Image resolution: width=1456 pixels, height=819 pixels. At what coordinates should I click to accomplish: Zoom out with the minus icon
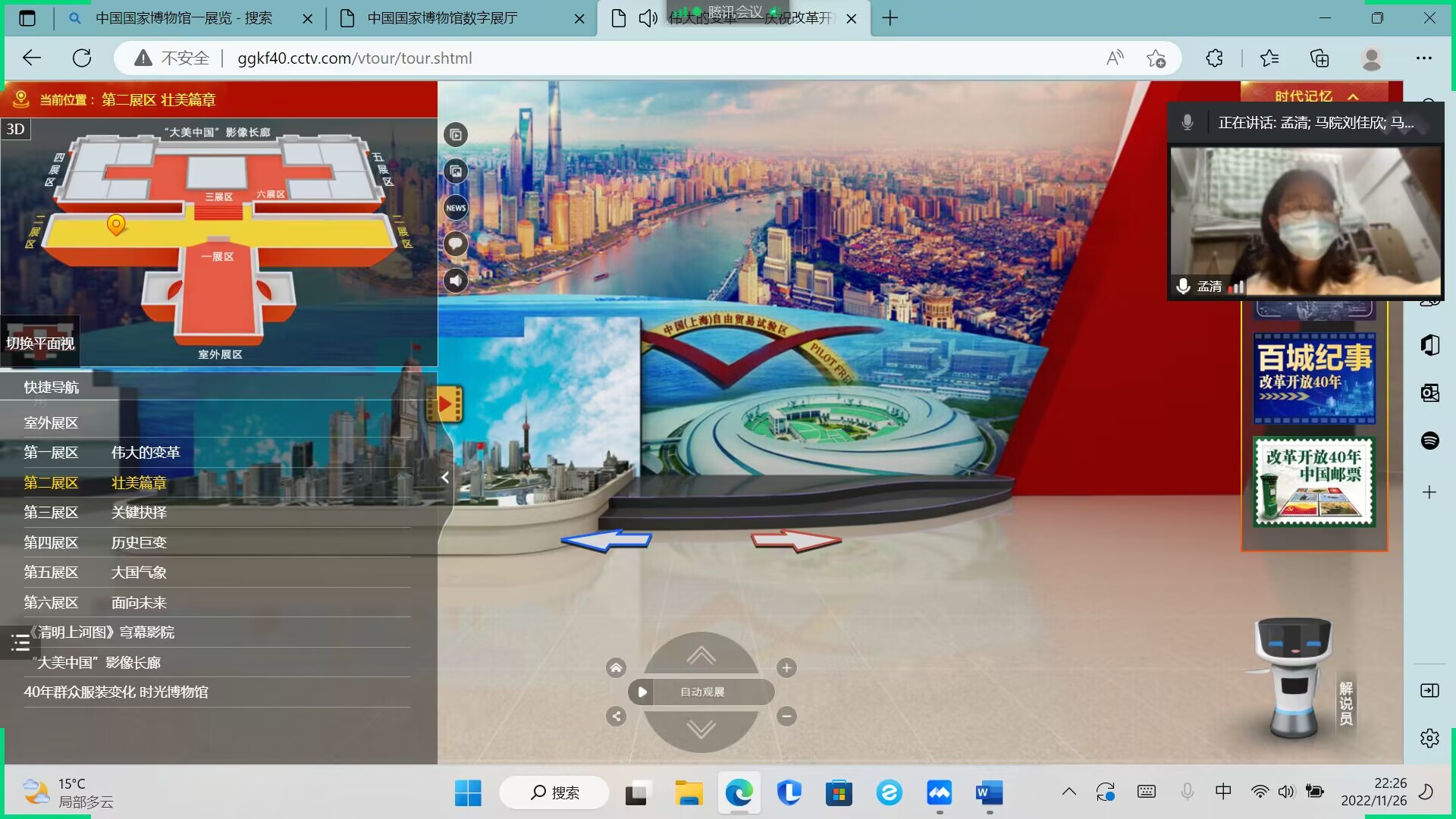(x=786, y=716)
